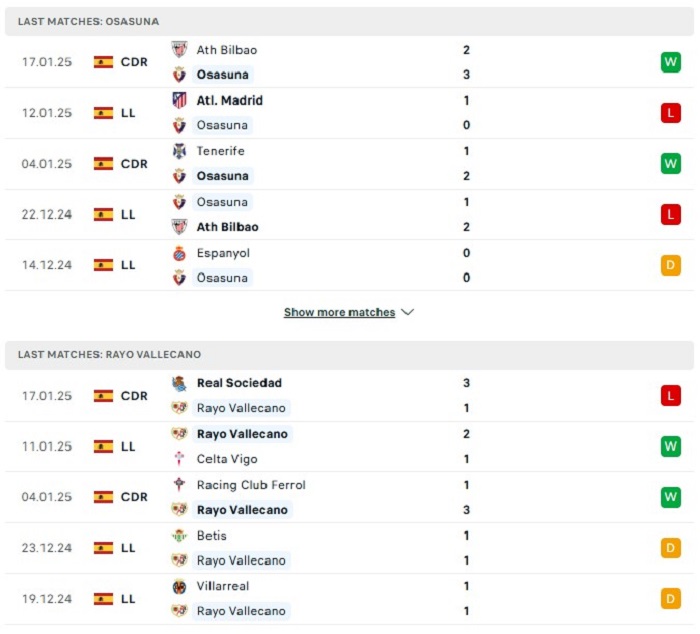The image size is (700, 634).
Task: Click the Spain flag beside 17.01.25 Osasuna match
Action: click(x=103, y=62)
